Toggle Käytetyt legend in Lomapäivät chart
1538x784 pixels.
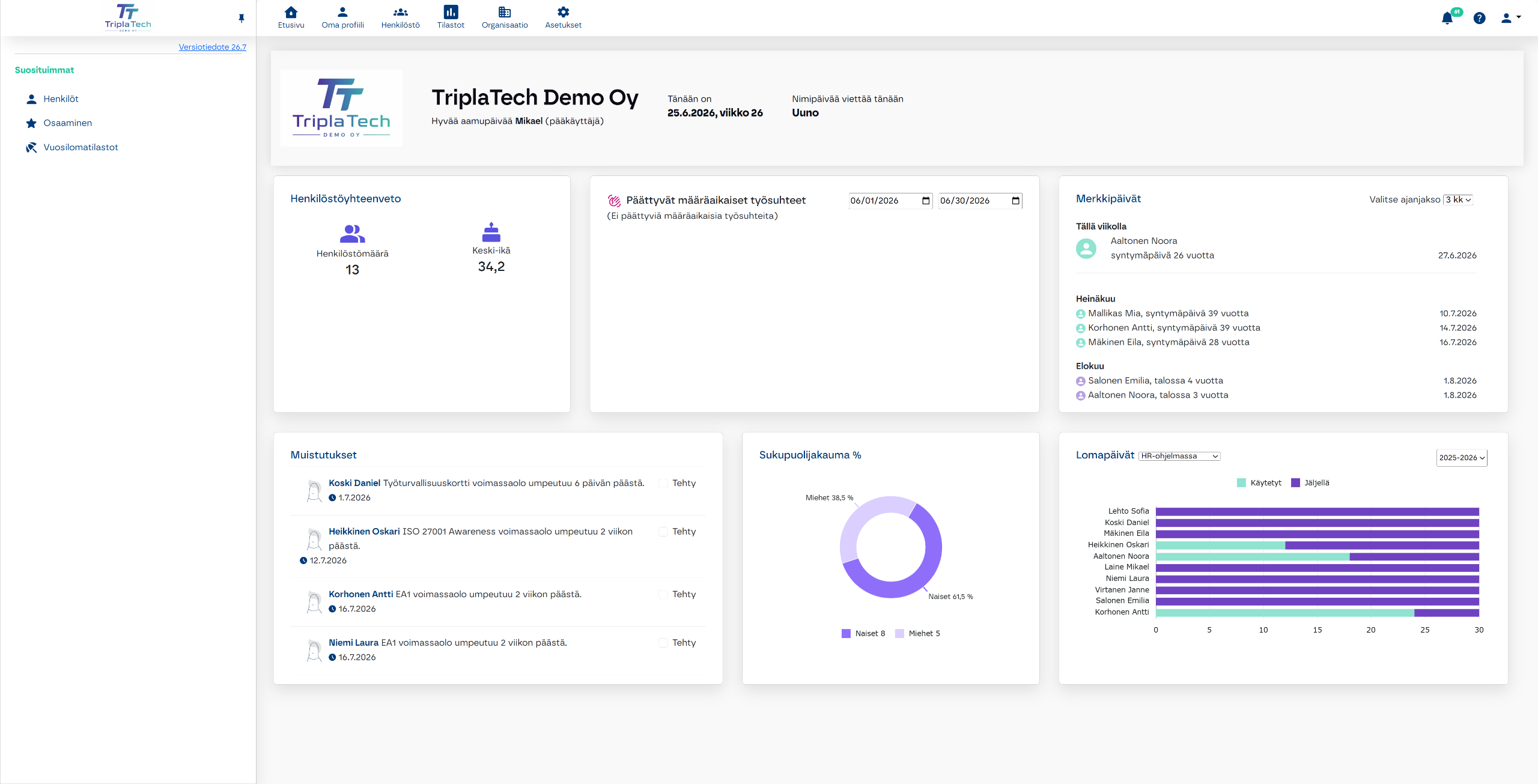click(x=1259, y=483)
